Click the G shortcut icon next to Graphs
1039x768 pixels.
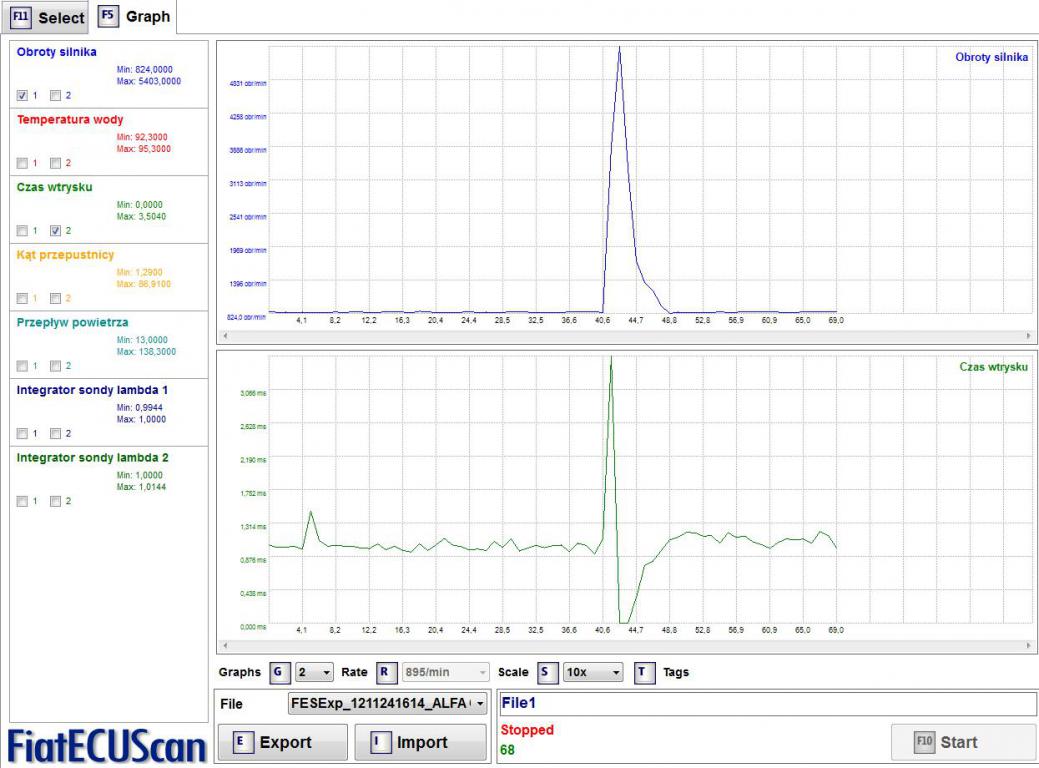pos(279,673)
